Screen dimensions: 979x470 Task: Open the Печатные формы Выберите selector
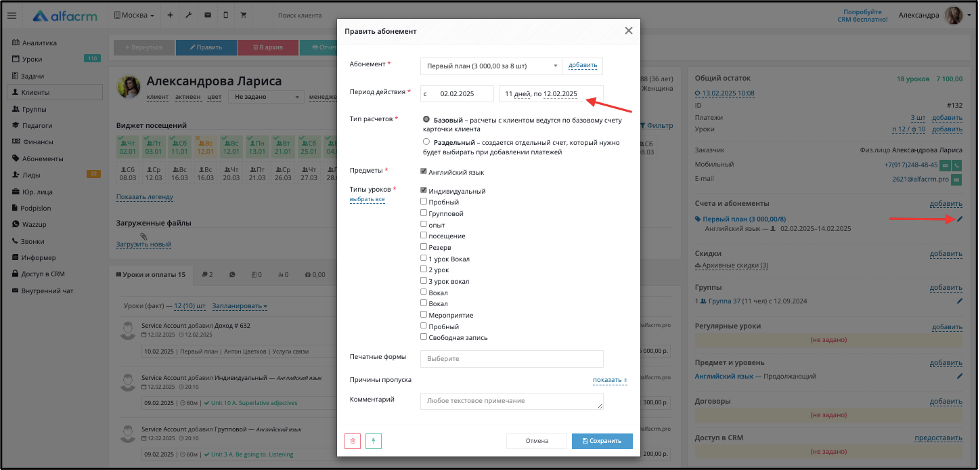tap(512, 359)
